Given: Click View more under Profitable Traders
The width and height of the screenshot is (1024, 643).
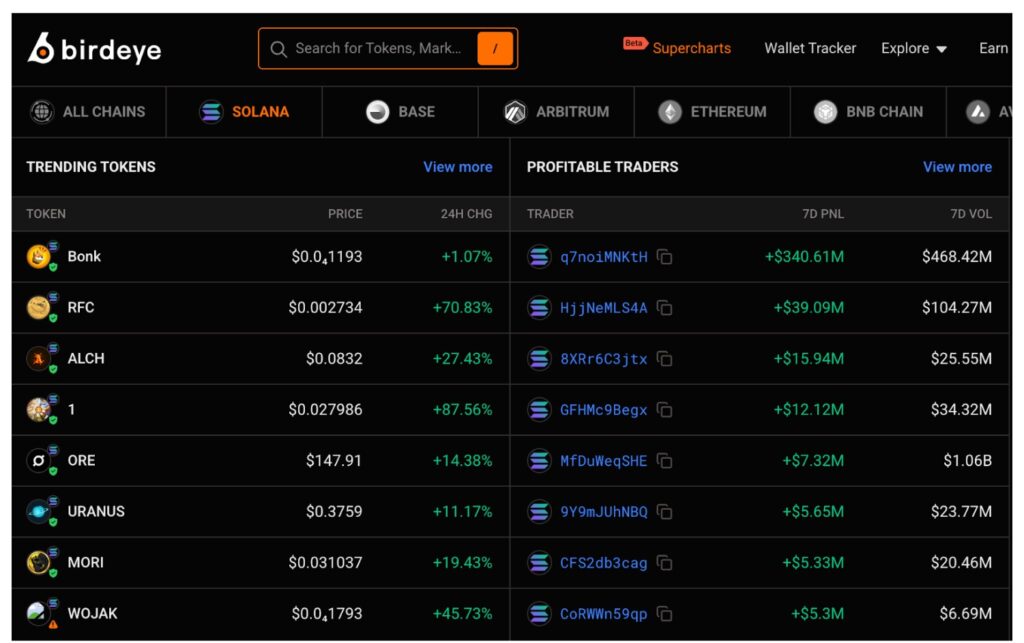Looking at the screenshot, I should [957, 167].
